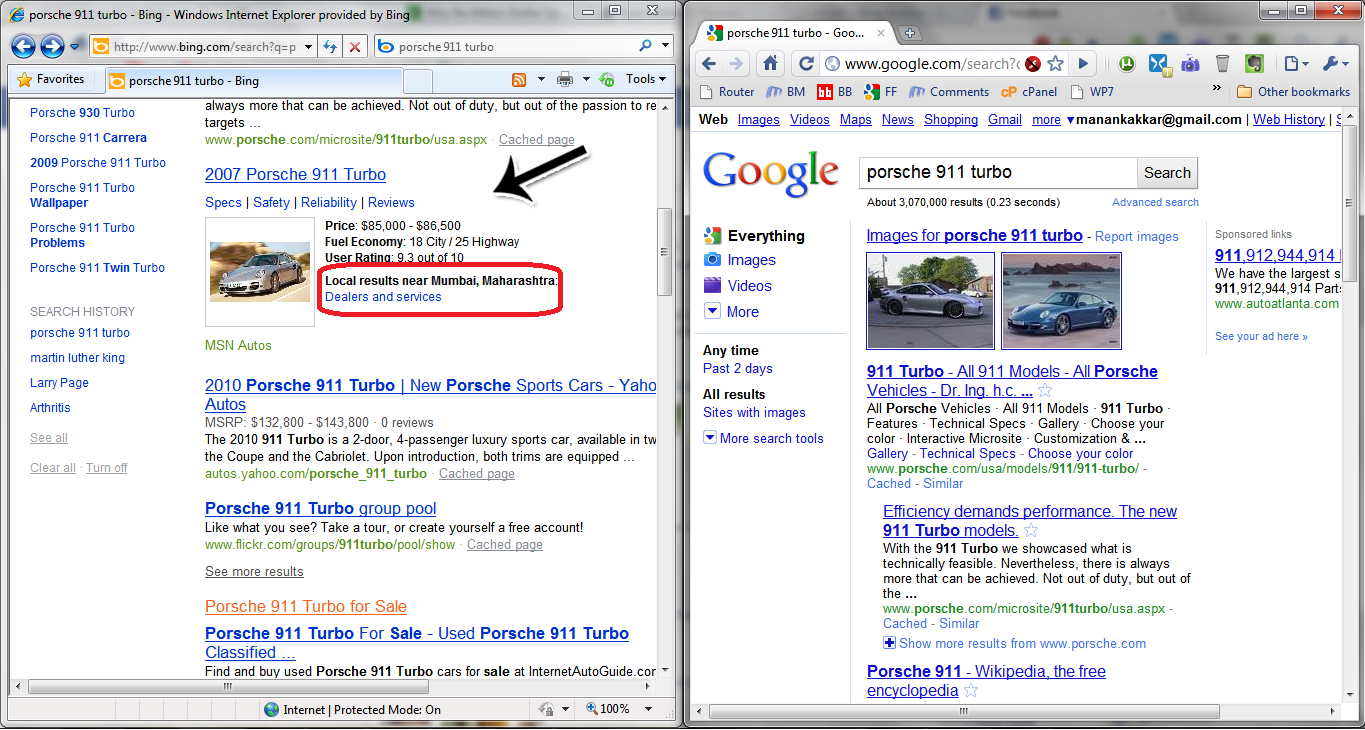The image size is (1365, 730).
Task: Switch to Google Images in the top nav
Action: point(758,120)
